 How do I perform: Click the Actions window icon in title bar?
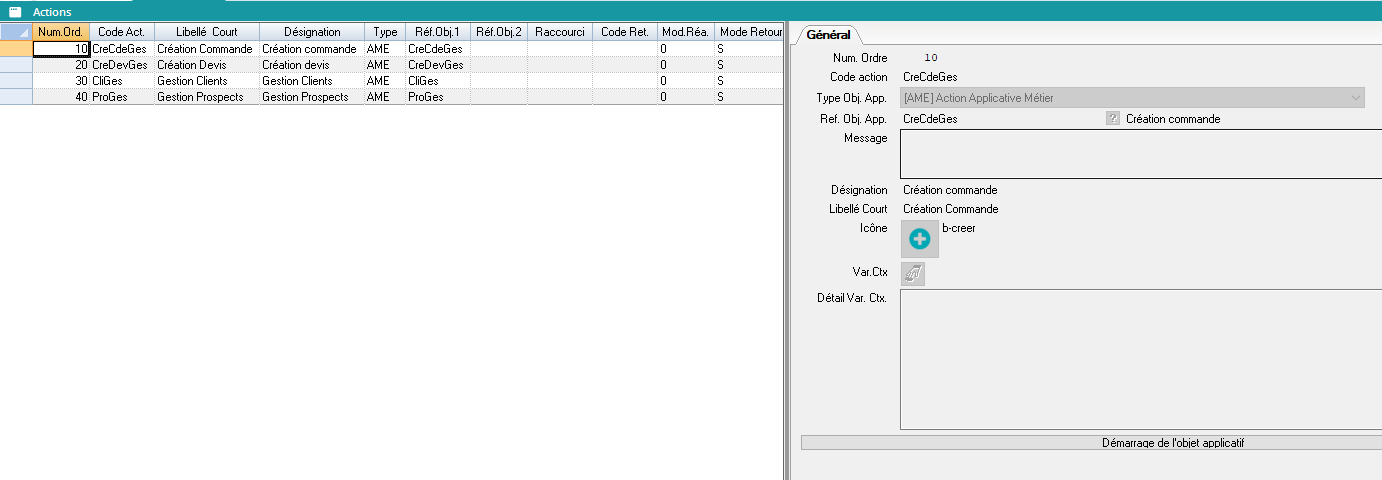[x=15, y=11]
